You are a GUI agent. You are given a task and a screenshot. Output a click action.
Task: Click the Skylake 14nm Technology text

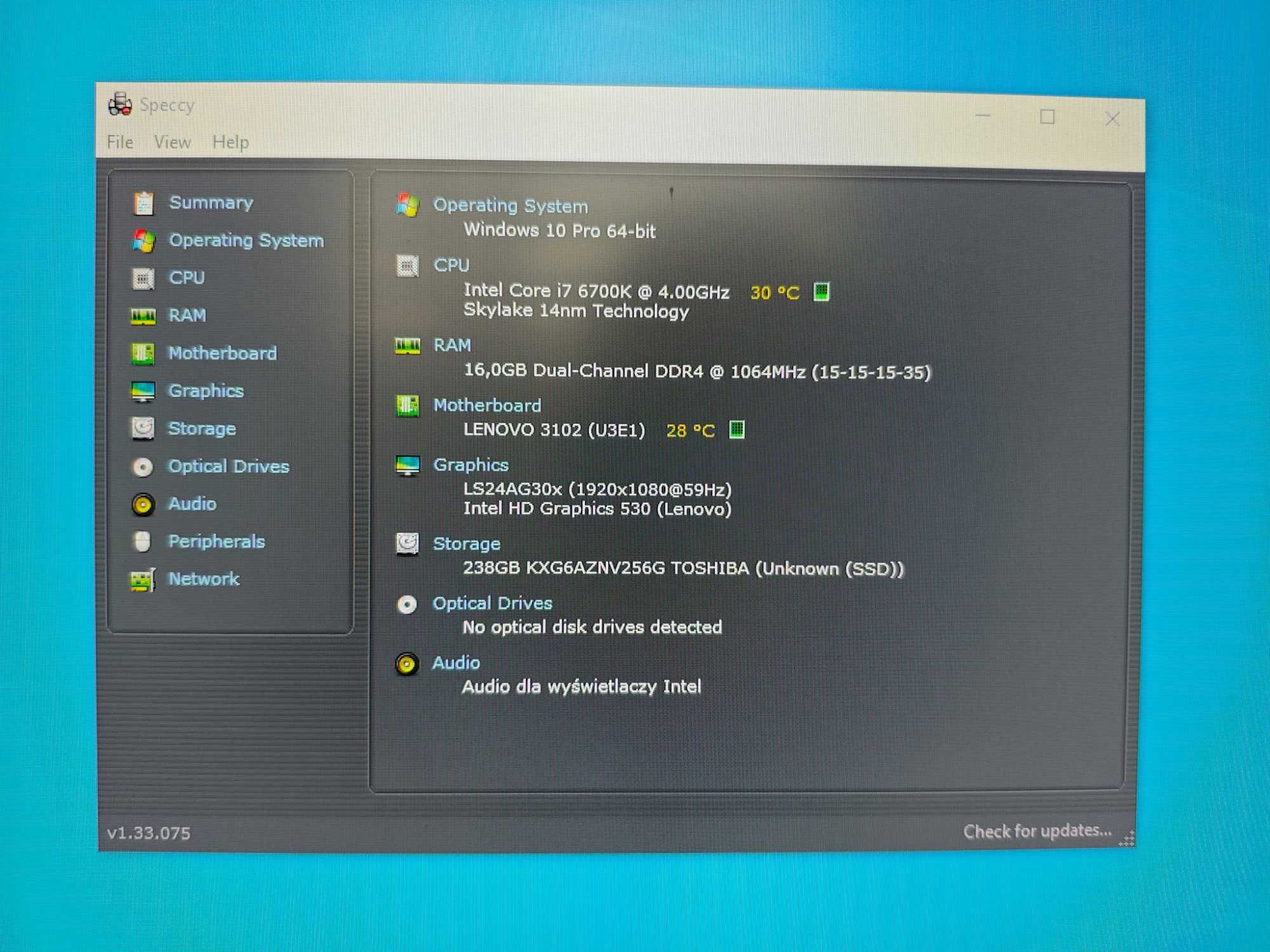[x=576, y=311]
